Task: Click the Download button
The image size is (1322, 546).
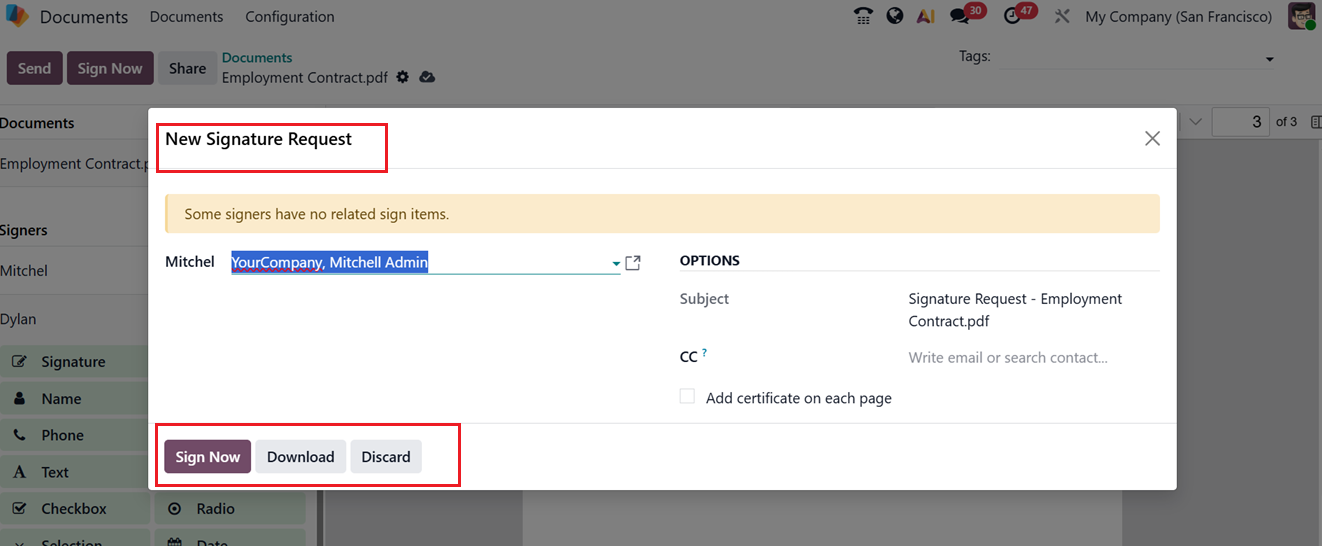Action: tap(300, 457)
